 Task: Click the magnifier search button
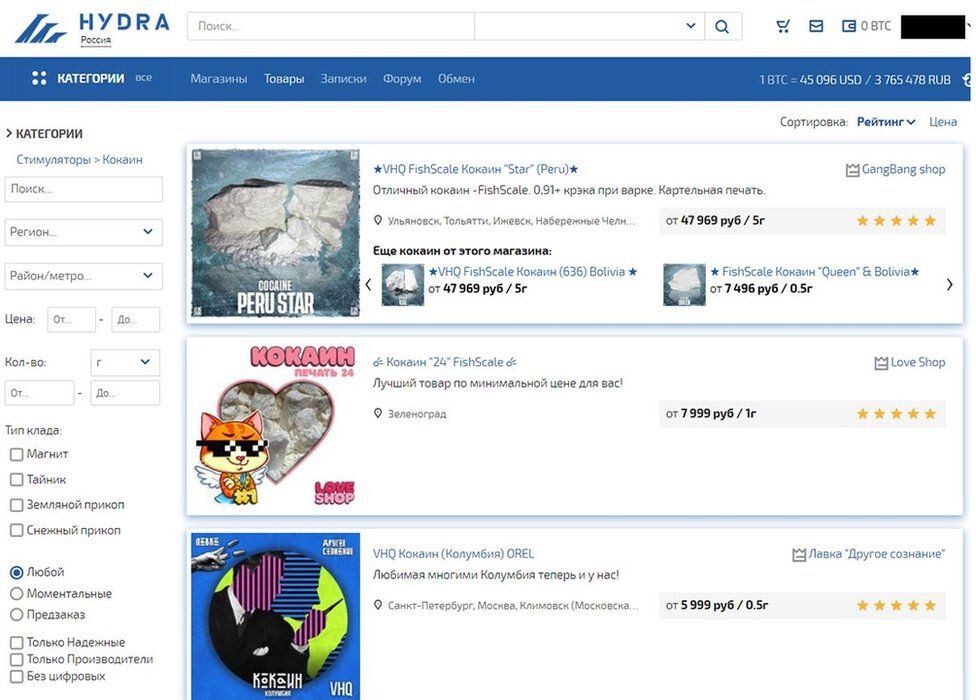click(x=722, y=26)
